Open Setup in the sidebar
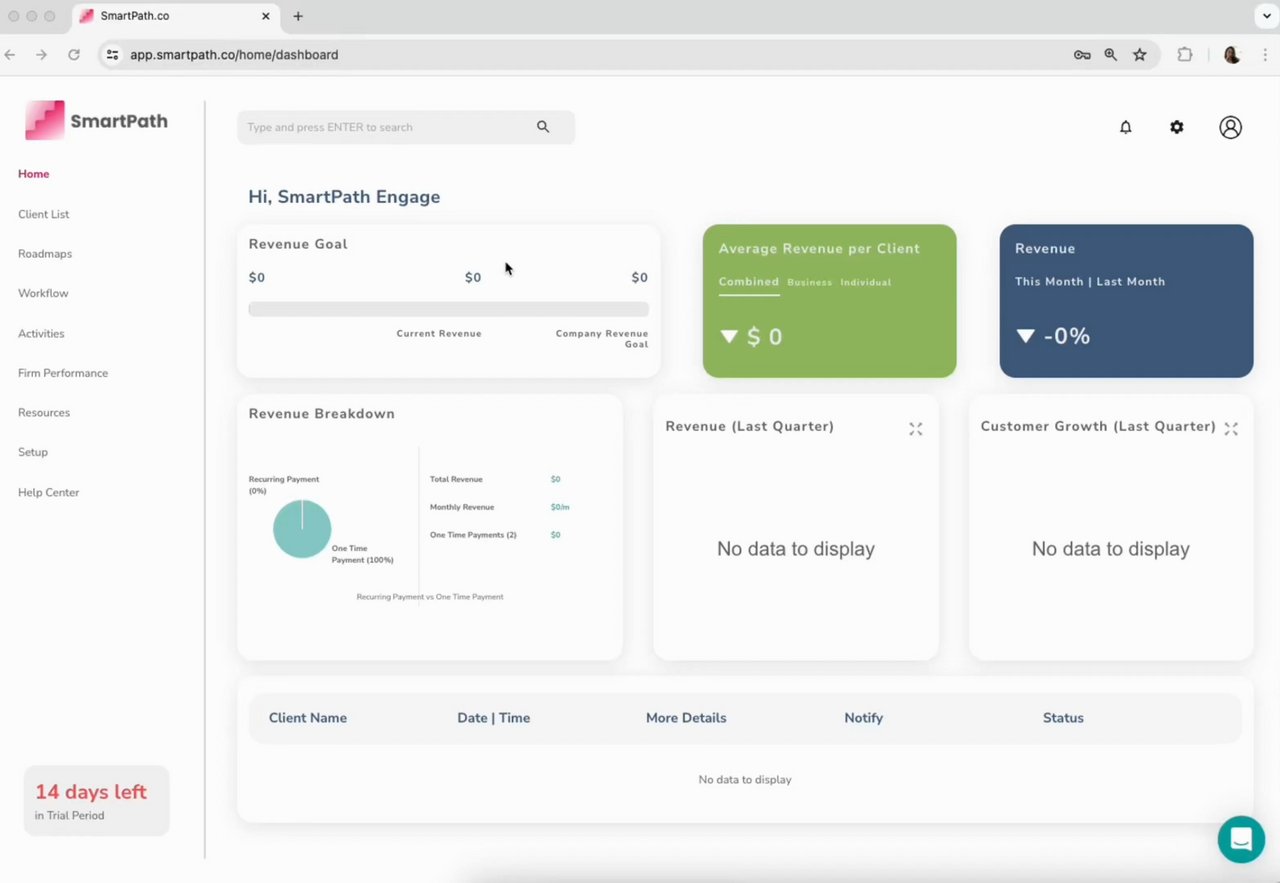Viewport: 1280px width, 883px height. 33,452
